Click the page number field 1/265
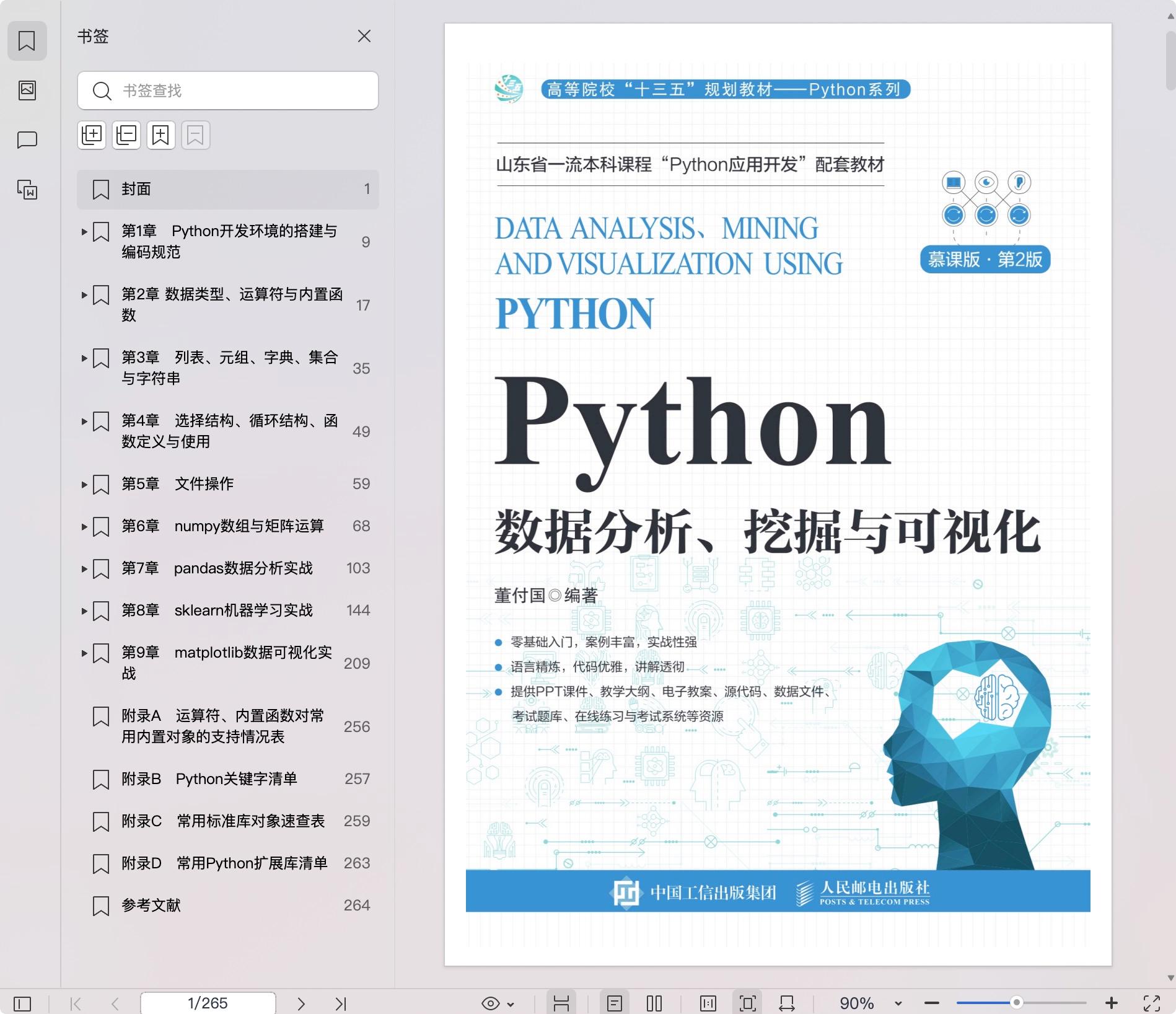1176x1014 pixels. click(208, 1003)
